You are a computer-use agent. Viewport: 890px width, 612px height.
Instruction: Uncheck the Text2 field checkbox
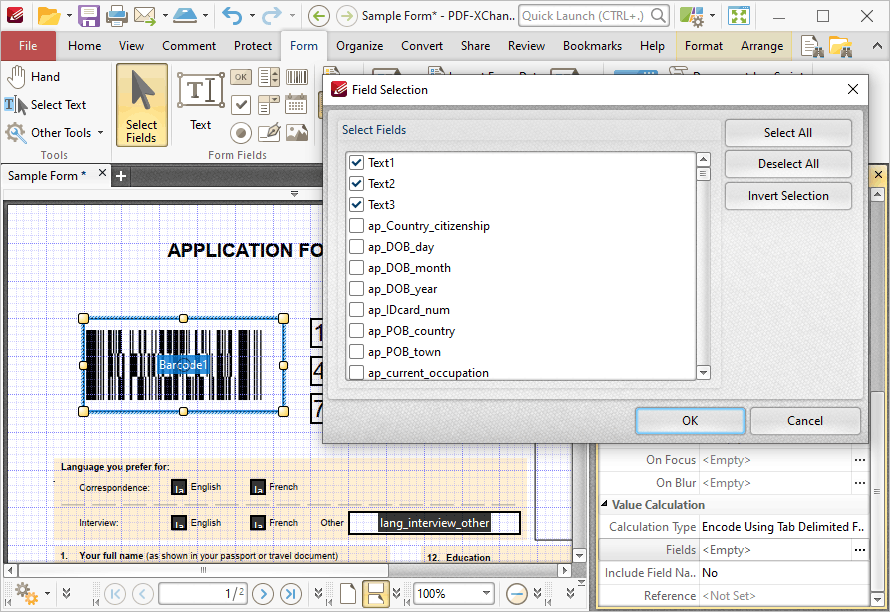356,184
